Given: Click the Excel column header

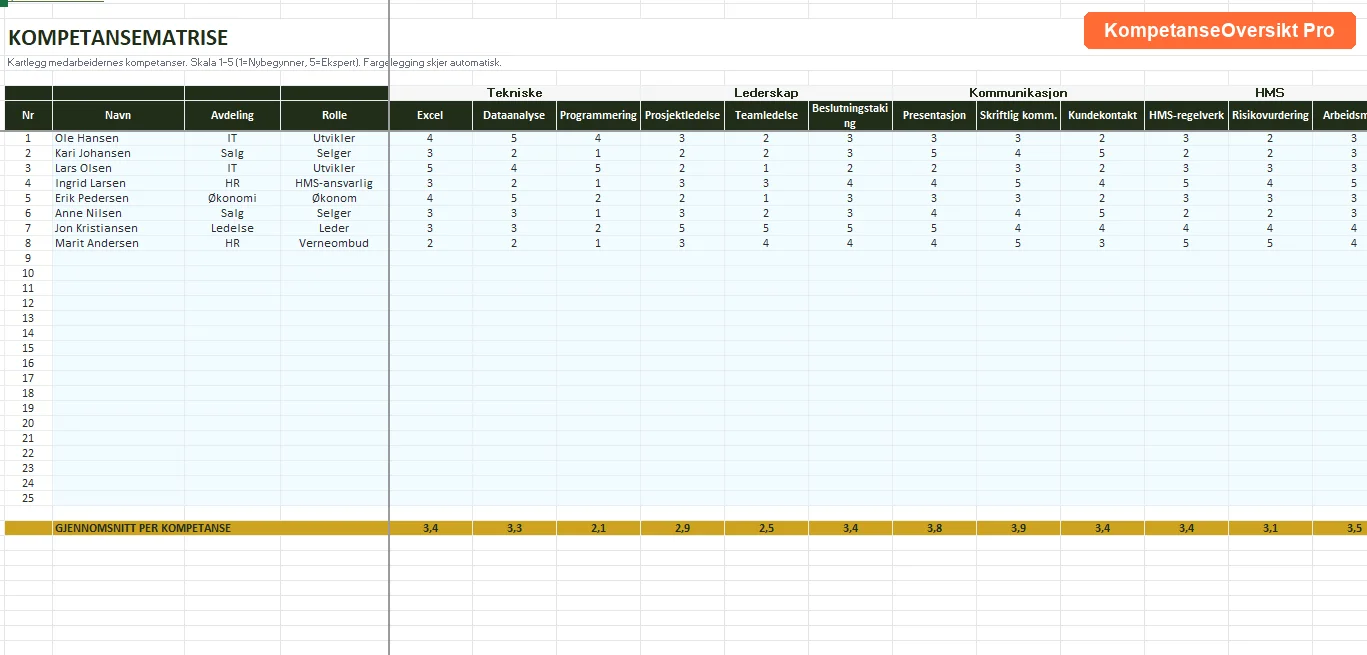Looking at the screenshot, I should (x=430, y=115).
